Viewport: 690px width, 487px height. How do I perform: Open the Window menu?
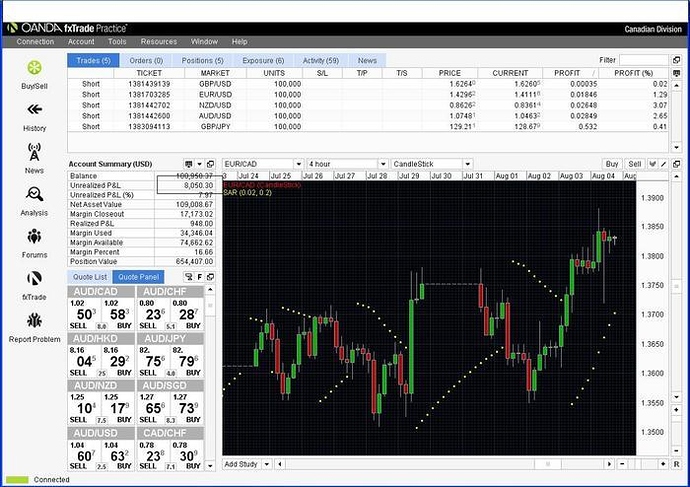click(204, 42)
